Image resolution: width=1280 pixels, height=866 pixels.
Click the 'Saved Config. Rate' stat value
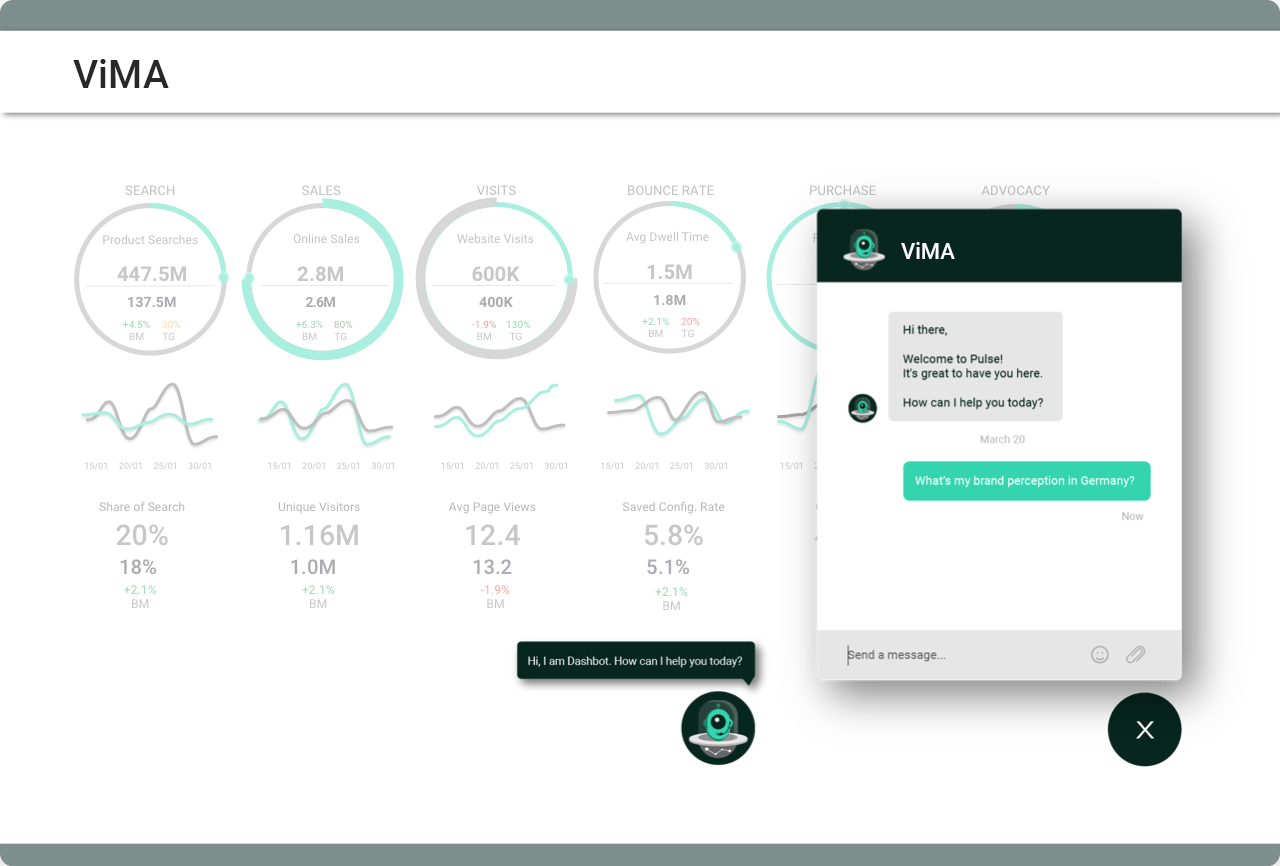675,535
